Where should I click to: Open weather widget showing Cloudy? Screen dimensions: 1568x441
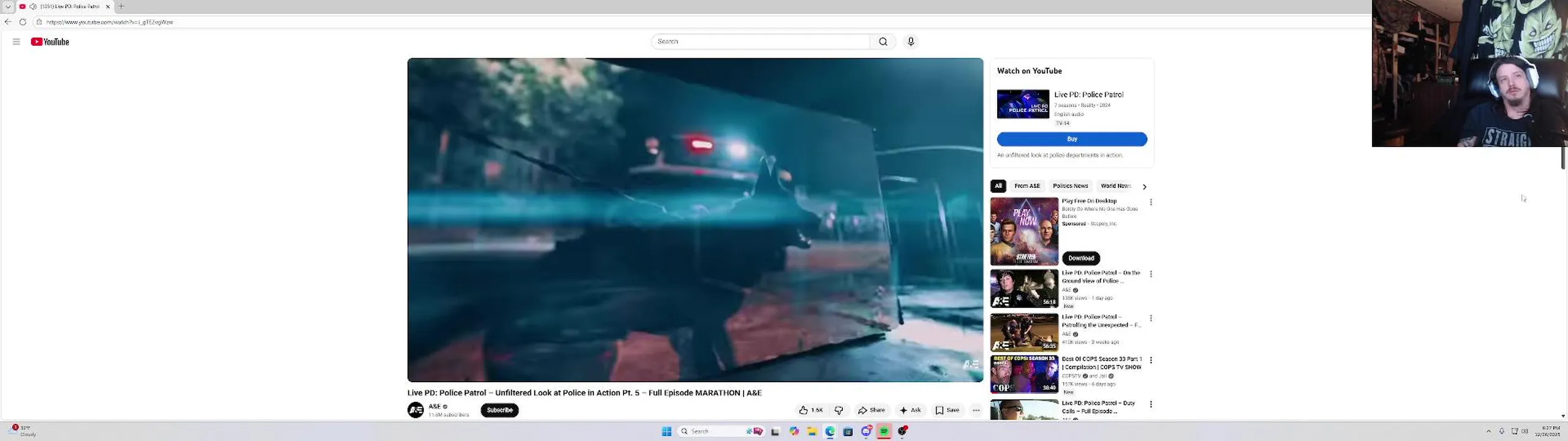point(23,431)
